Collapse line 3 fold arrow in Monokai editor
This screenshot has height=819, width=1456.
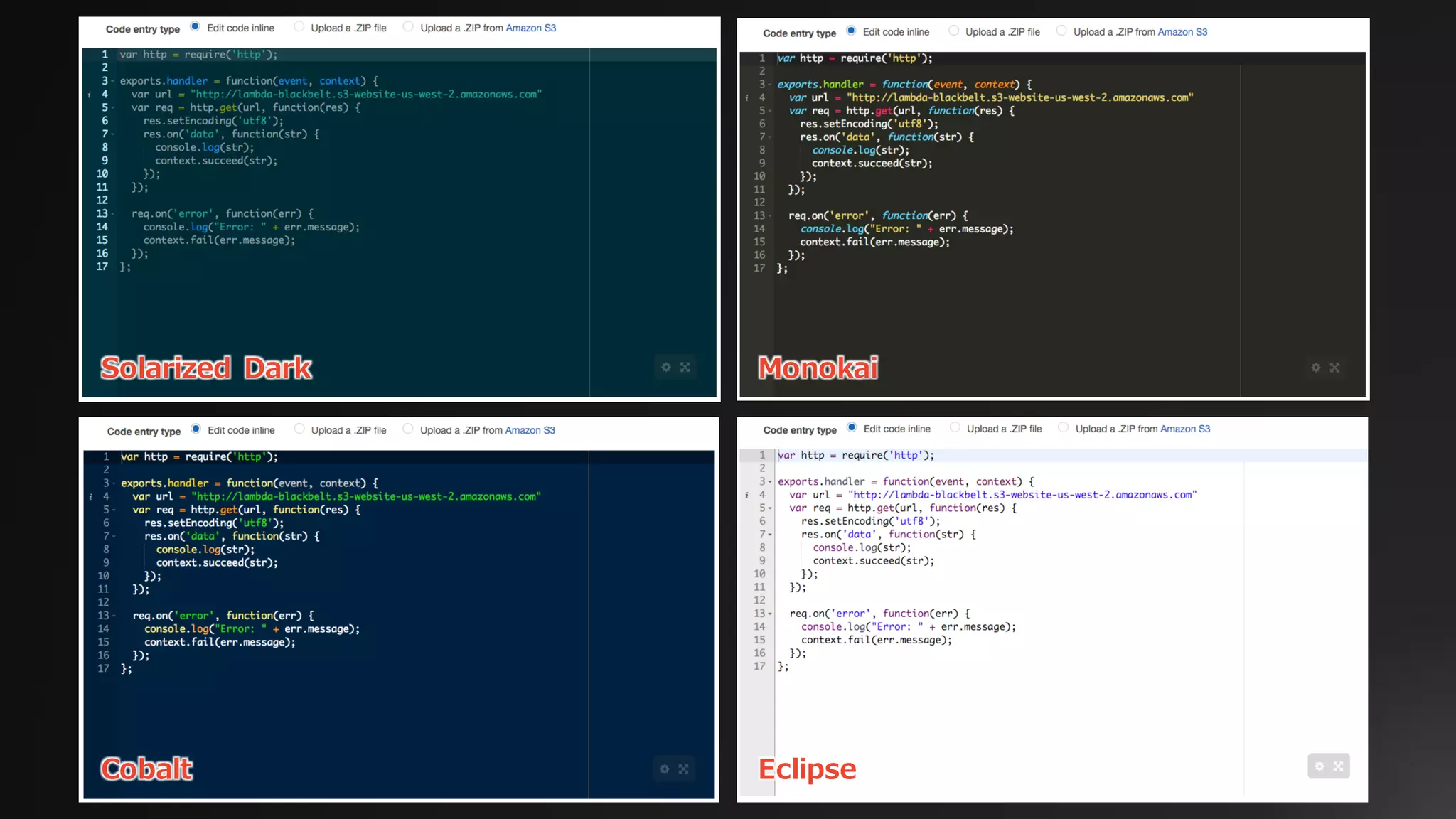click(770, 85)
